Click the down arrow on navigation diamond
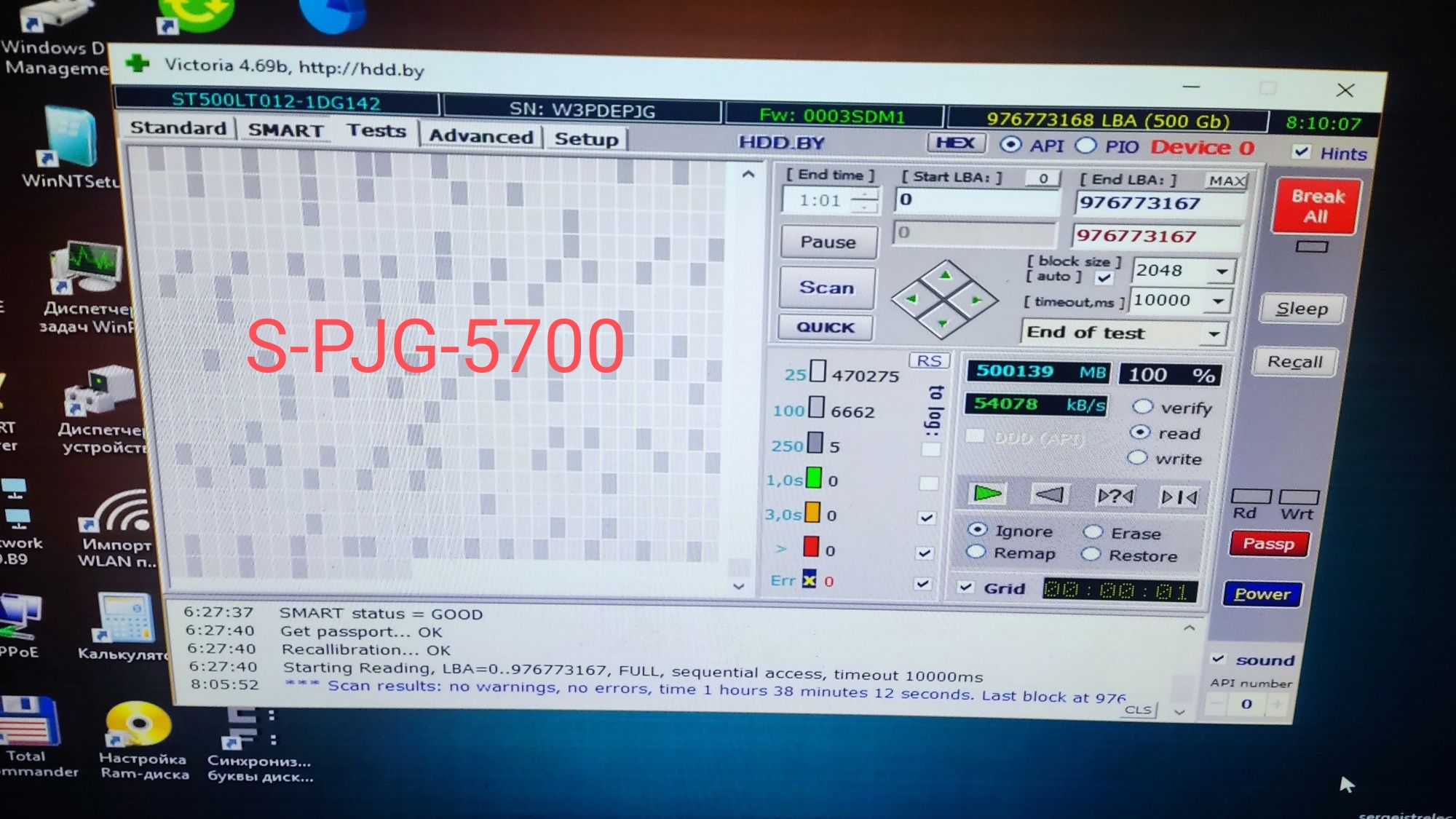Image resolution: width=1456 pixels, height=819 pixels. pyautogui.click(x=942, y=323)
